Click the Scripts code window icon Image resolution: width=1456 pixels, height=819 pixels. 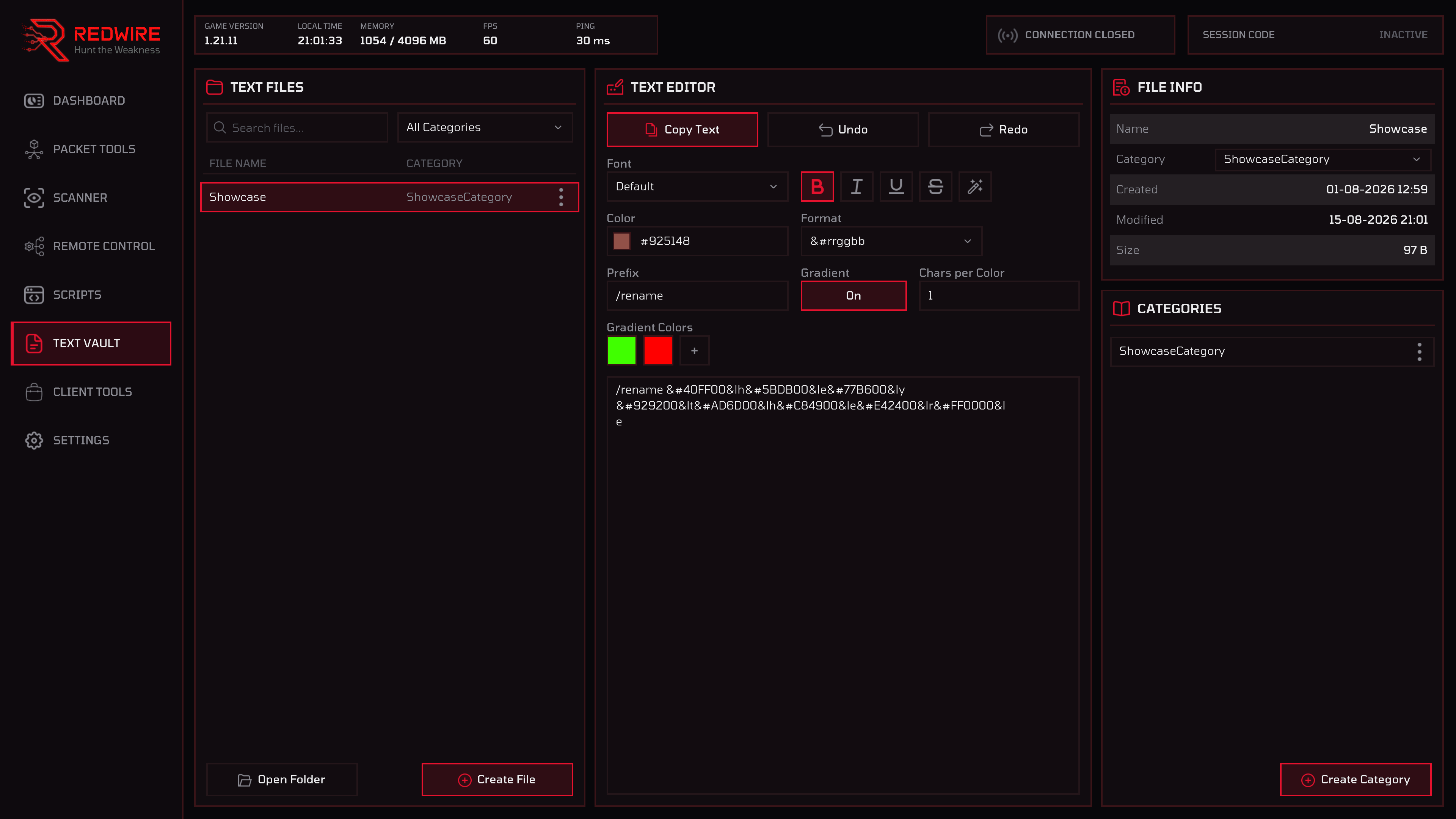pyautogui.click(x=34, y=295)
